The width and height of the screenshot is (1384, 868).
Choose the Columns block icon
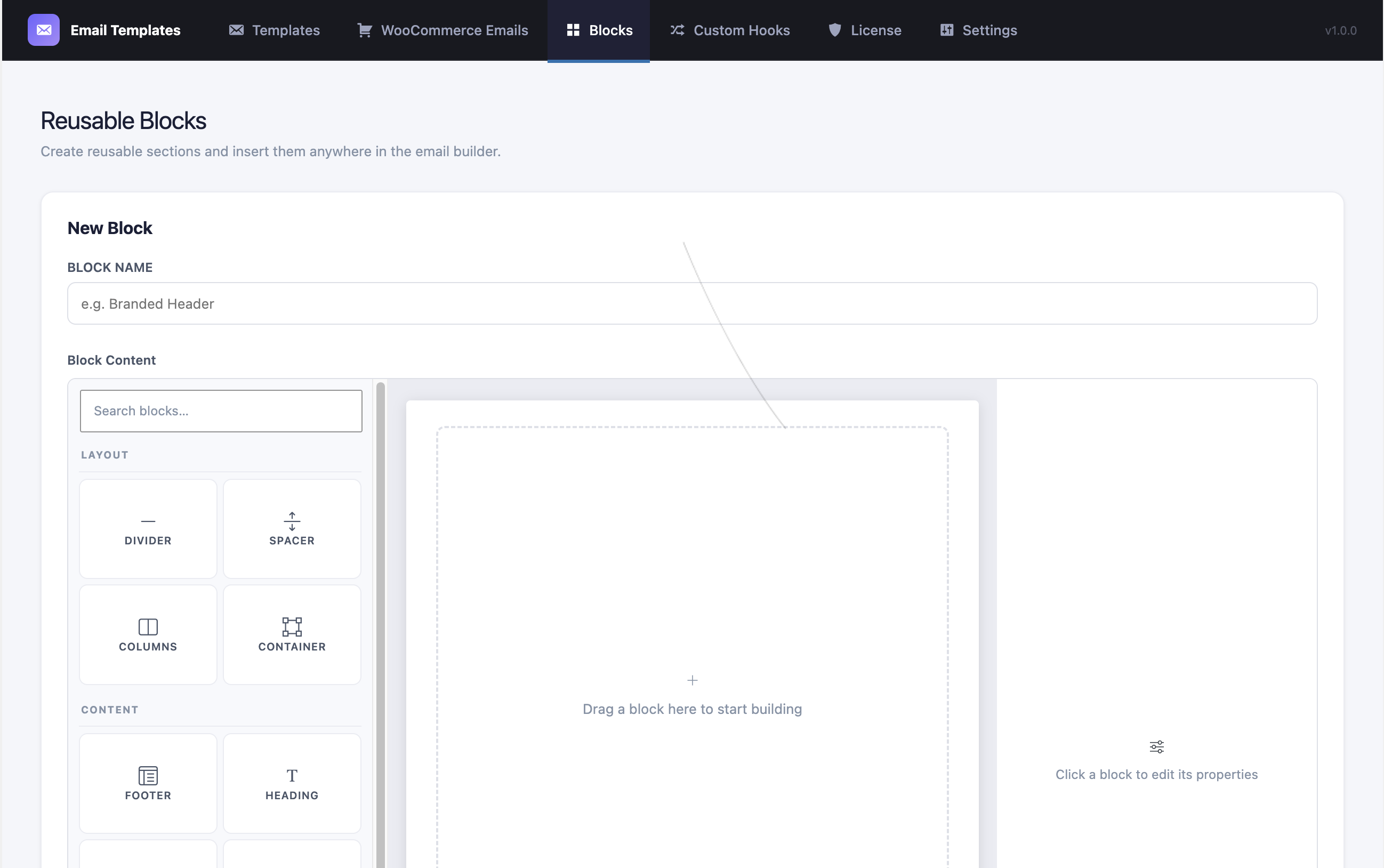(x=148, y=626)
